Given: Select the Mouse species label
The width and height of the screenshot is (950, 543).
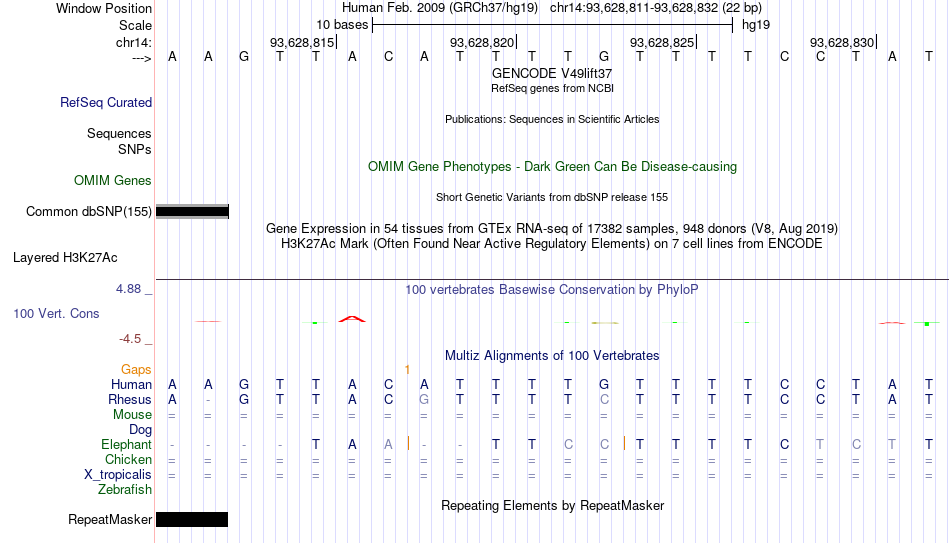Looking at the screenshot, I should (x=132, y=415).
